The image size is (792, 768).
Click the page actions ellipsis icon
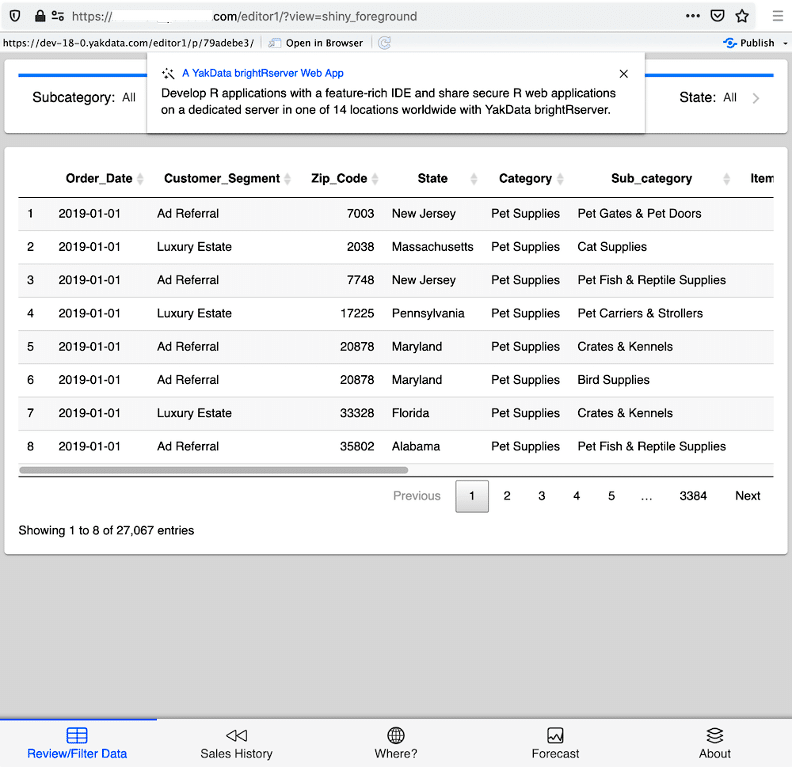[693, 16]
